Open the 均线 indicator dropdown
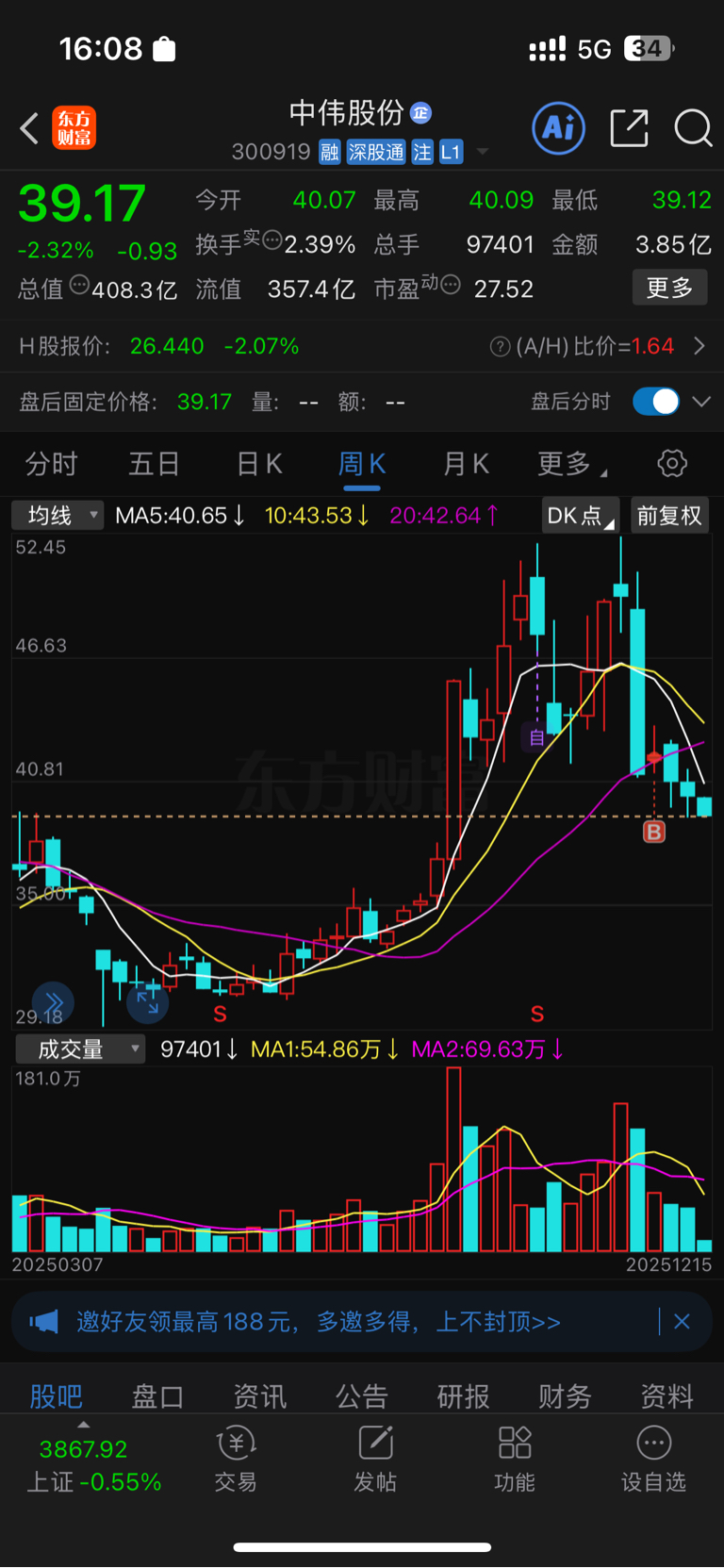724x1568 pixels. (58, 516)
